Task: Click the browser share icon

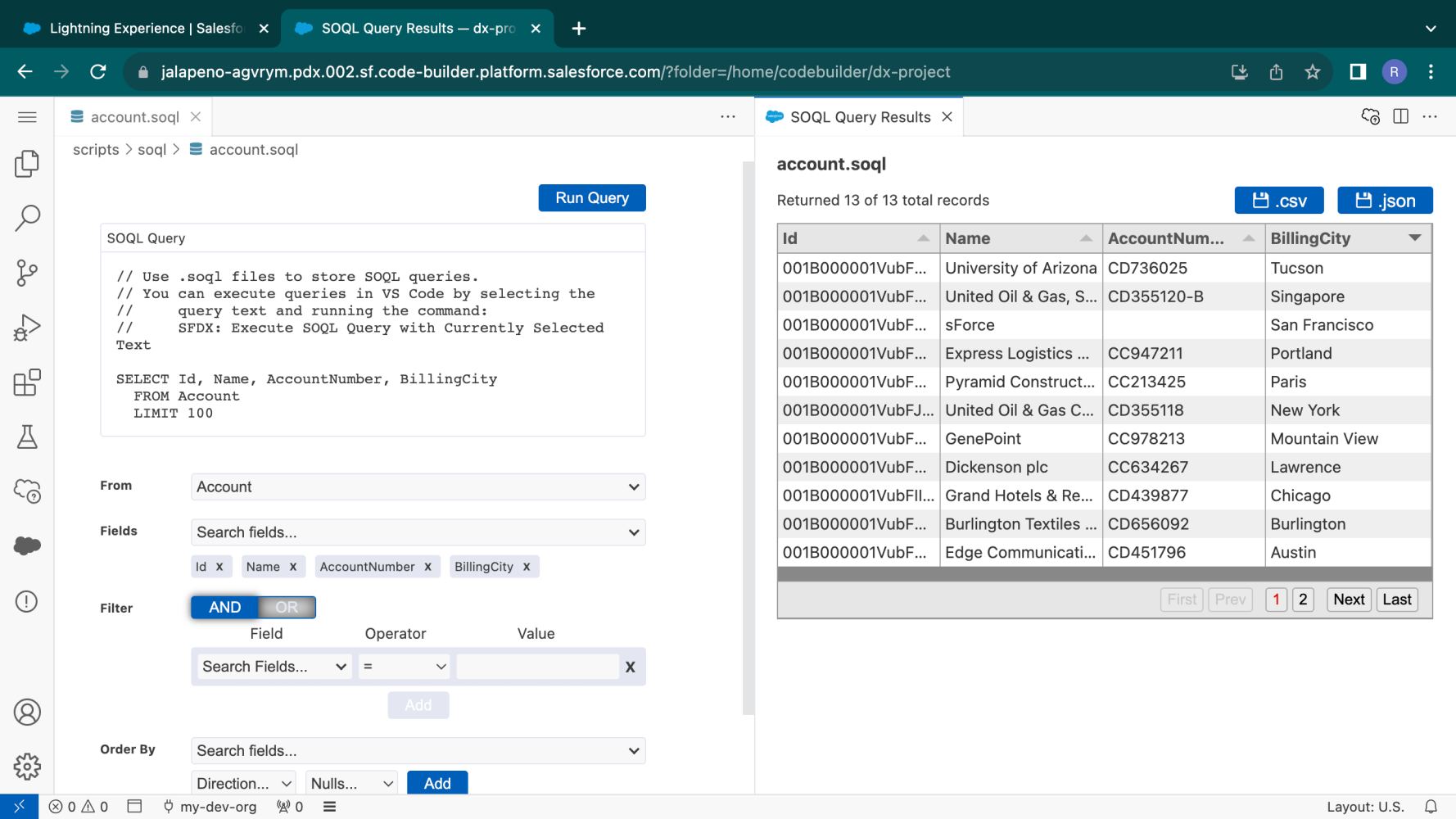Action: pos(1276,72)
